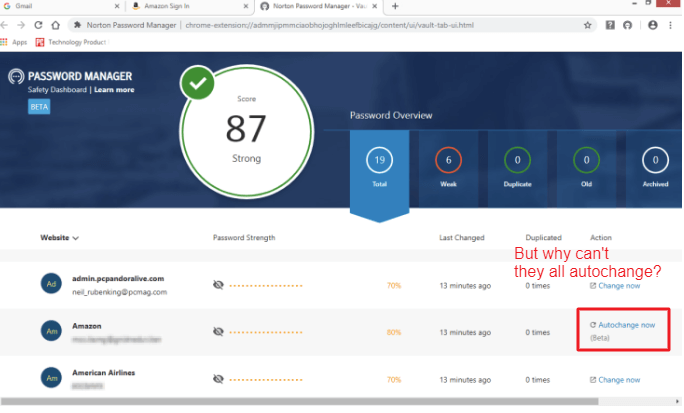Click the Learn more link
Screen dimensions: 684x413
[114, 90]
